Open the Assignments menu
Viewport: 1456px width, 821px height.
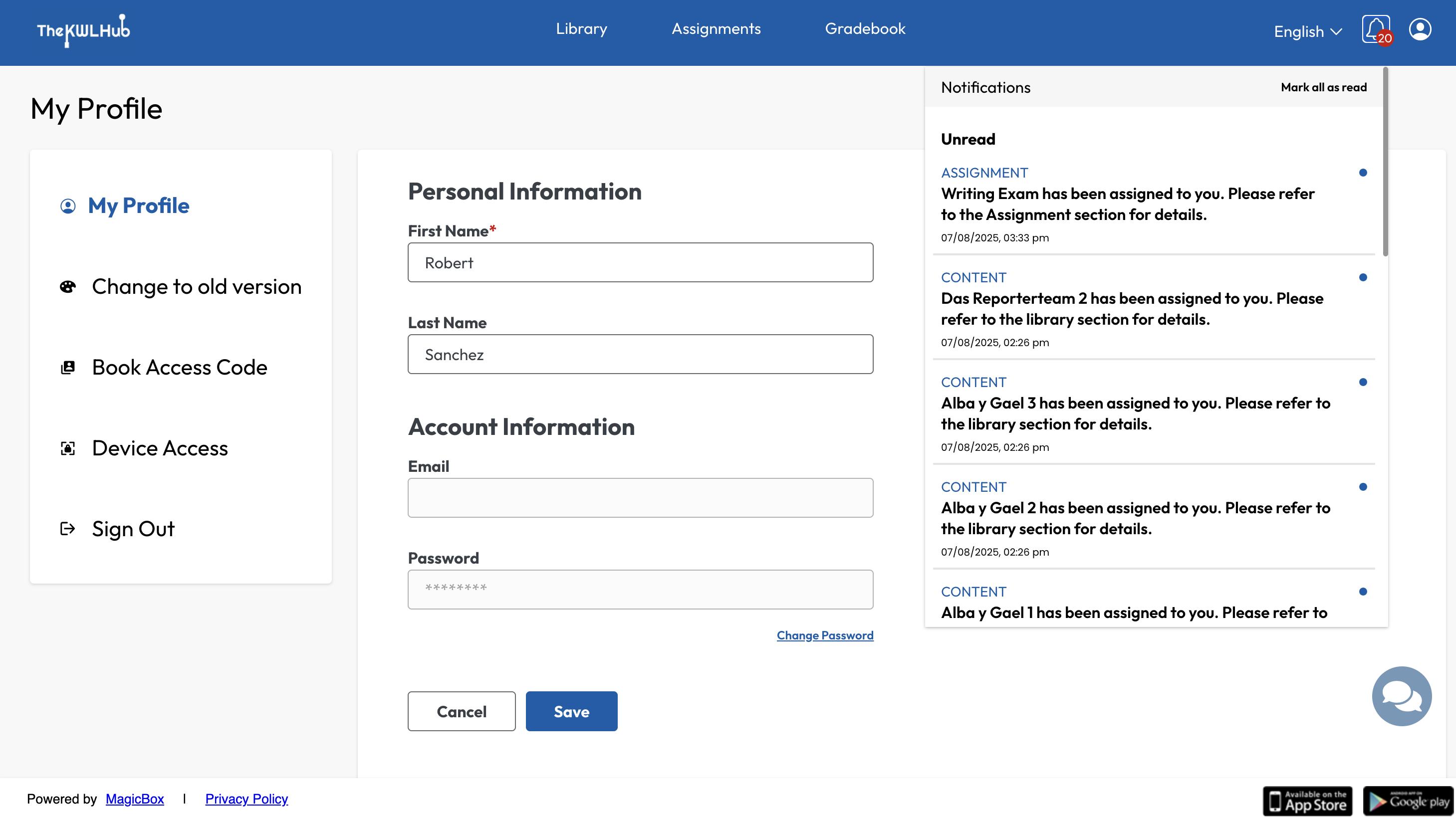(716, 29)
